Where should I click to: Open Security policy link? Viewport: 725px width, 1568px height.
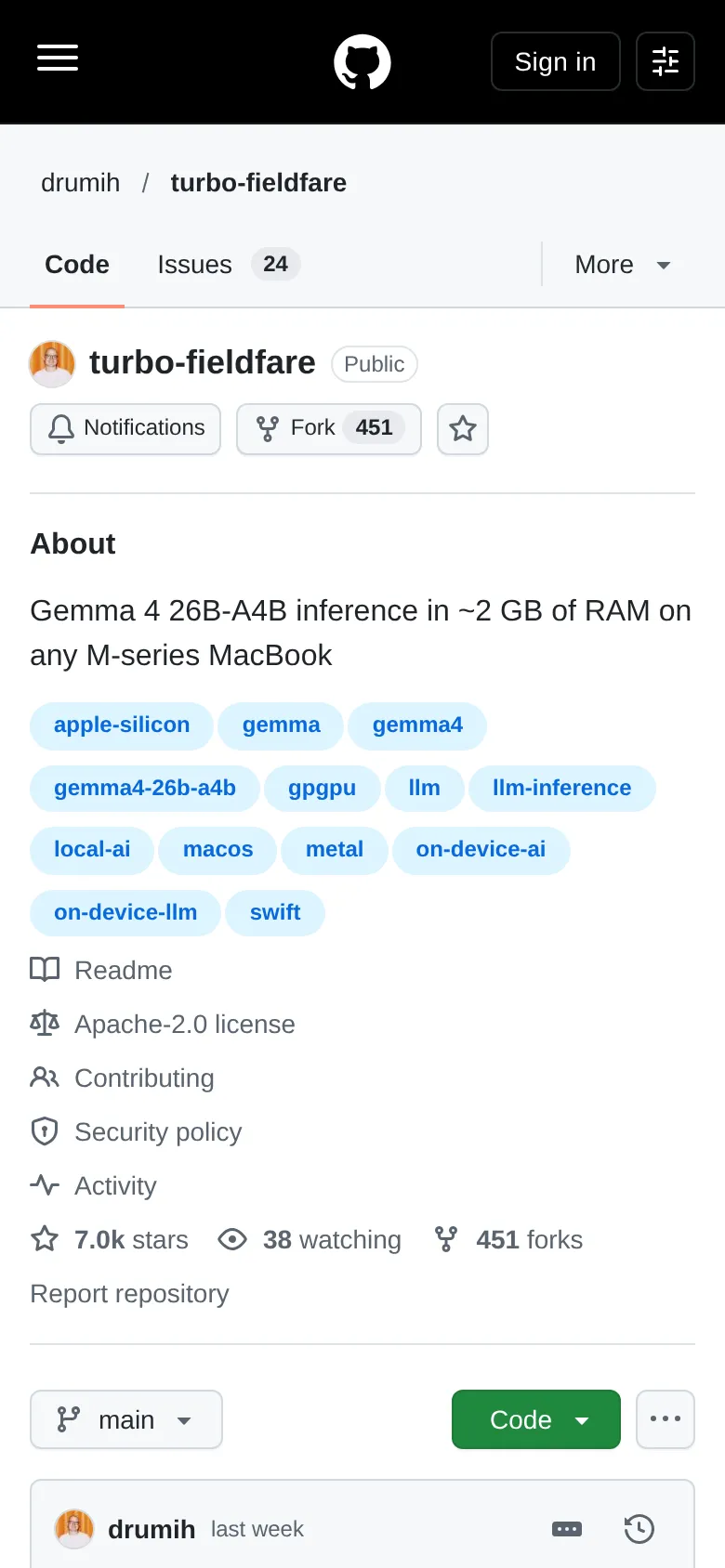point(137,1132)
